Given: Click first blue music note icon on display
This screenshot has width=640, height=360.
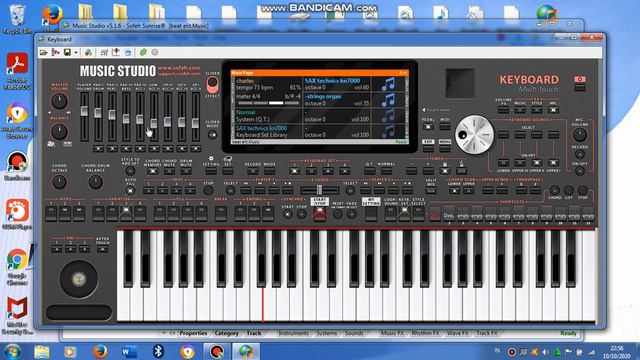Looking at the screenshot, I should click(x=388, y=84).
